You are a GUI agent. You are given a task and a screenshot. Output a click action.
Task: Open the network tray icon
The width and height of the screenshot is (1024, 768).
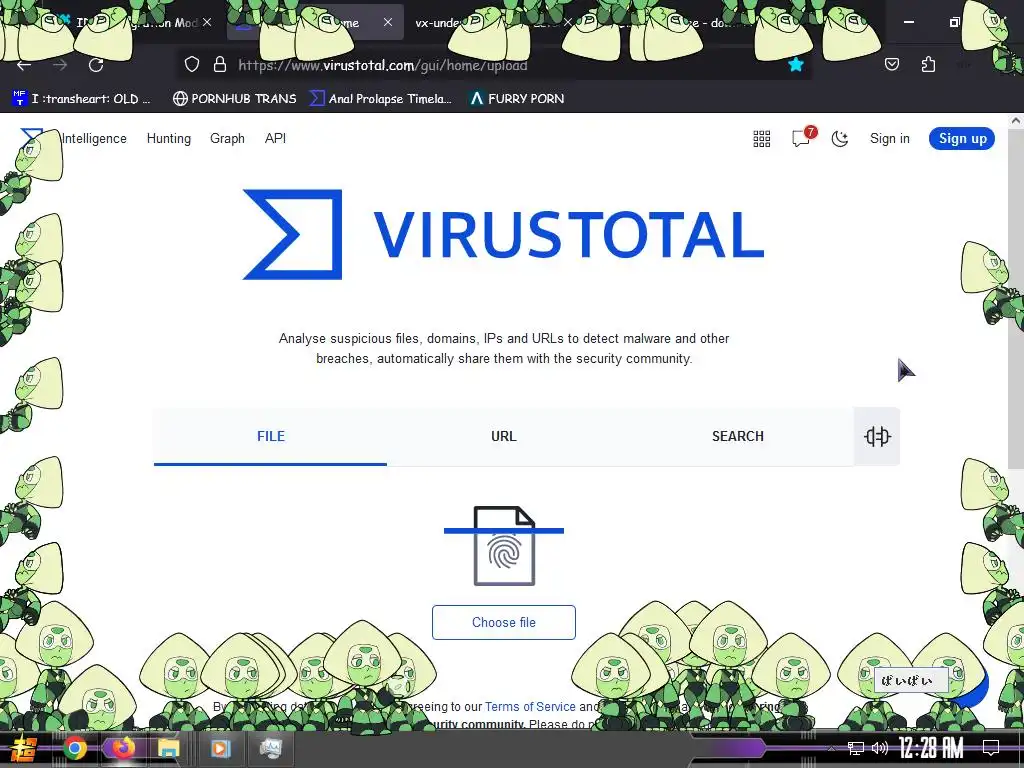coord(855,748)
